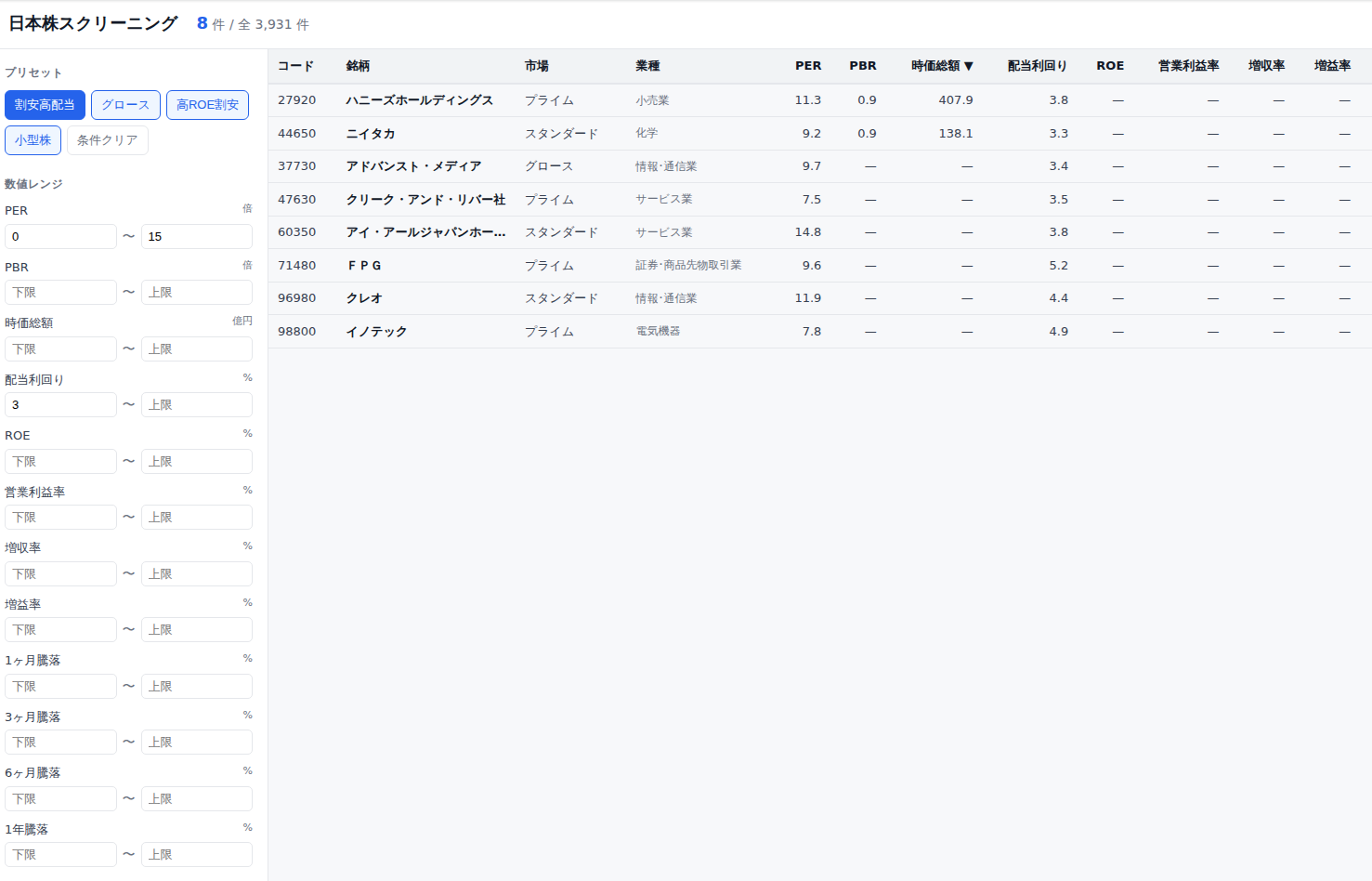Click the 8 件 result count
Image resolution: width=1372 pixels, height=881 pixels.
point(211,24)
